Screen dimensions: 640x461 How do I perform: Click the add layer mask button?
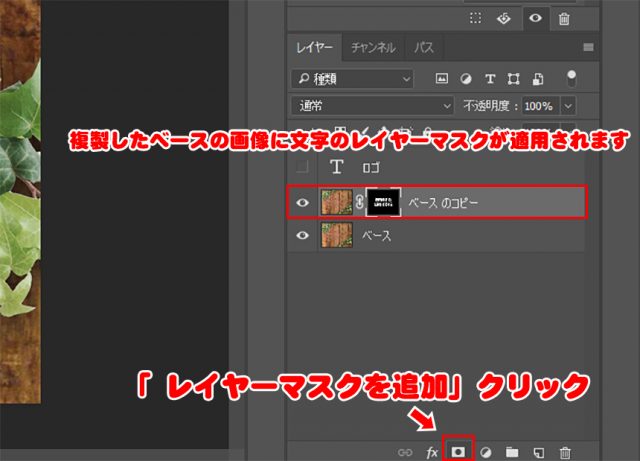click(x=458, y=452)
